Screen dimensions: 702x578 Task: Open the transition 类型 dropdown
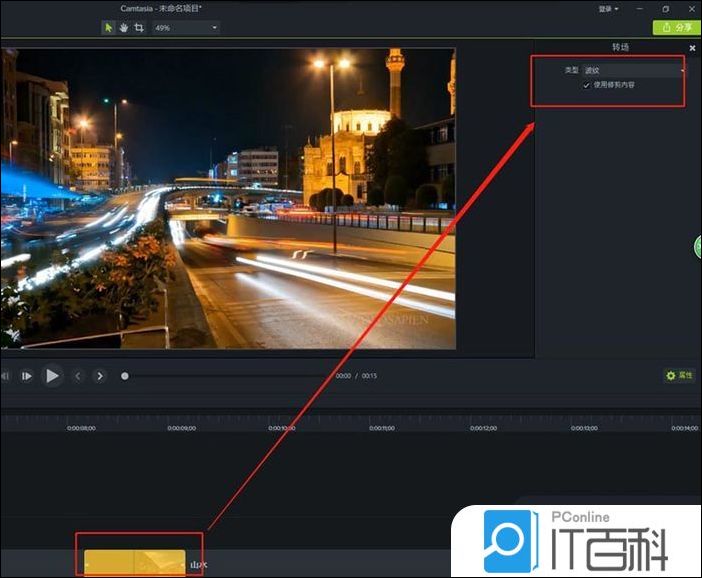coord(634,70)
